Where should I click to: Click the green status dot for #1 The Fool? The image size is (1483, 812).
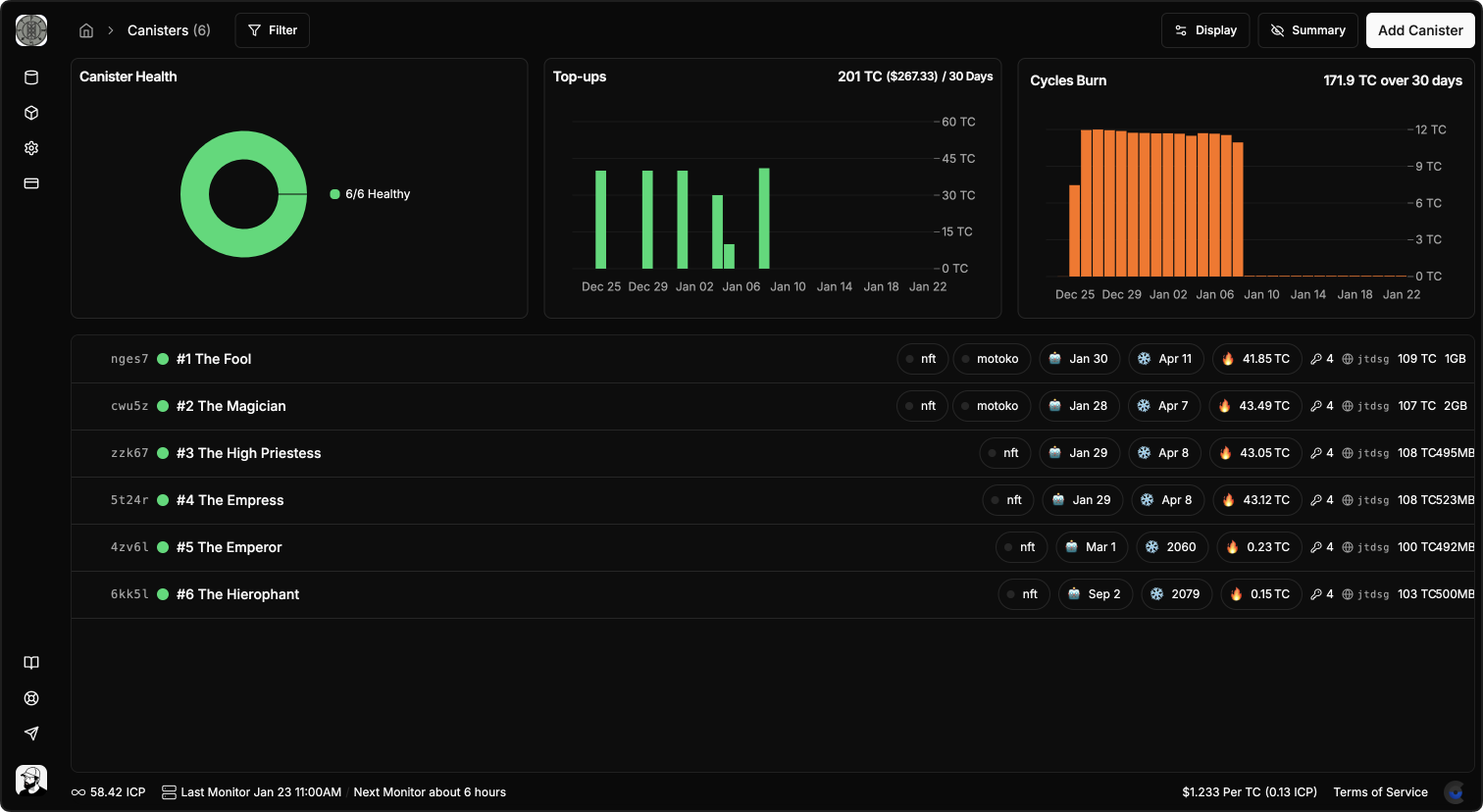pyautogui.click(x=163, y=359)
